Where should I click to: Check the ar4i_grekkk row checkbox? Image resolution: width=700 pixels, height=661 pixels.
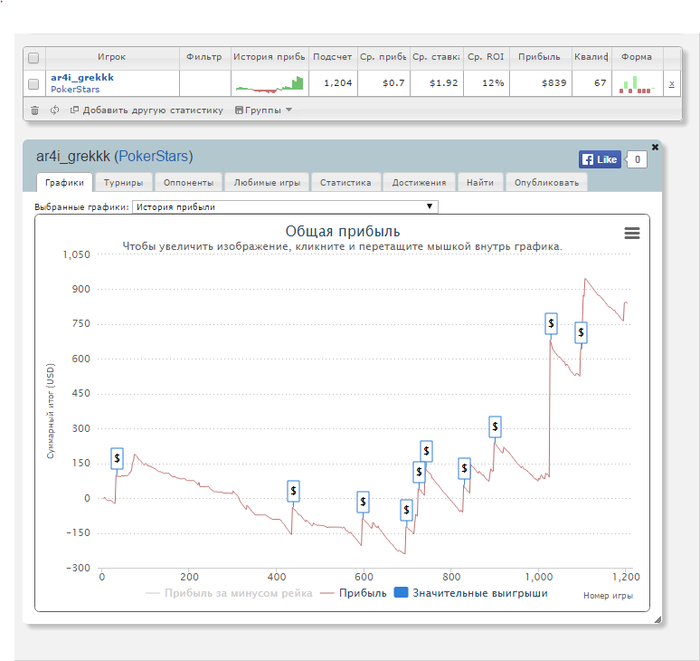pos(33,84)
